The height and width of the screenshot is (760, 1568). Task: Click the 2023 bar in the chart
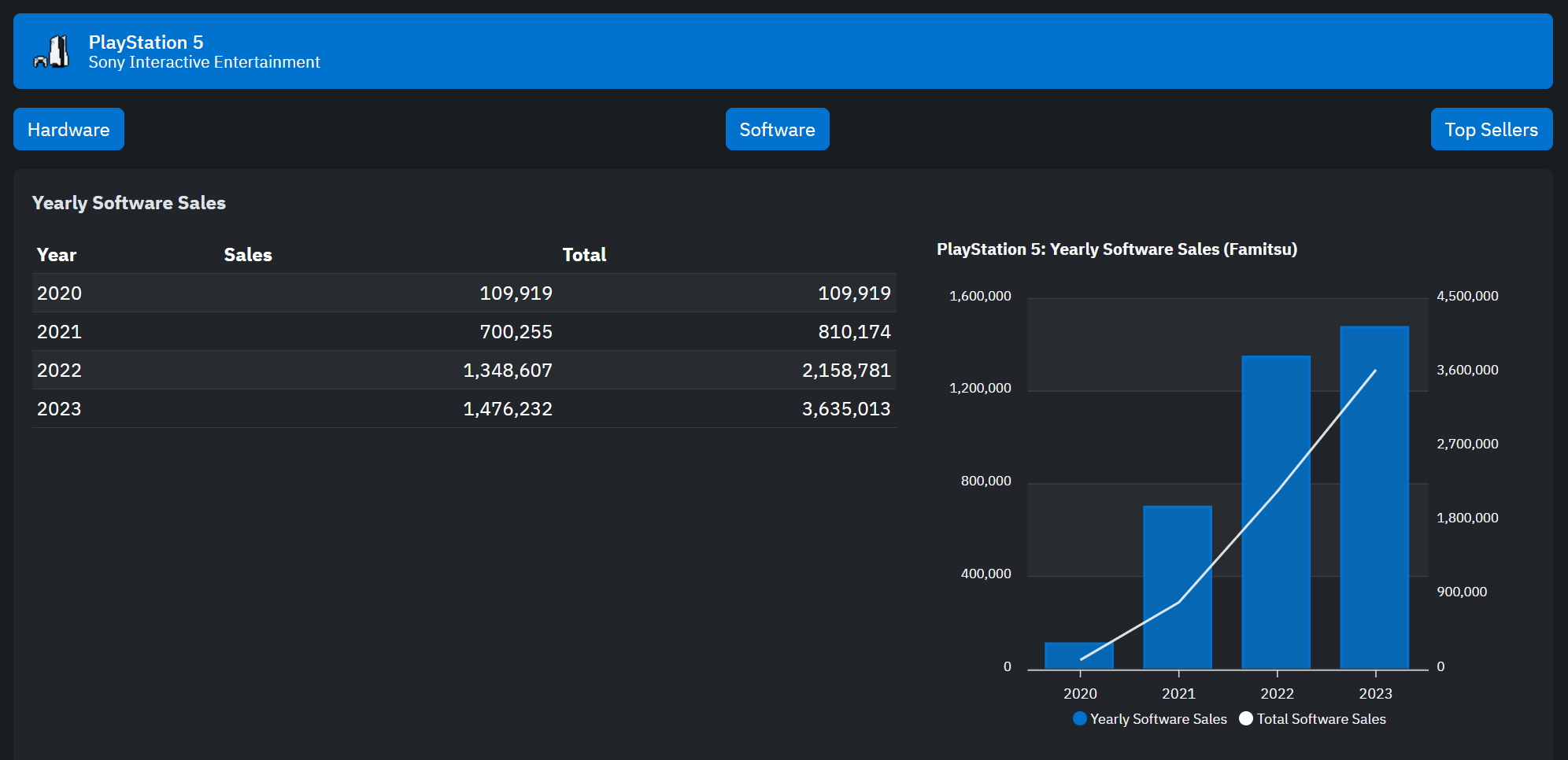pyautogui.click(x=1374, y=497)
